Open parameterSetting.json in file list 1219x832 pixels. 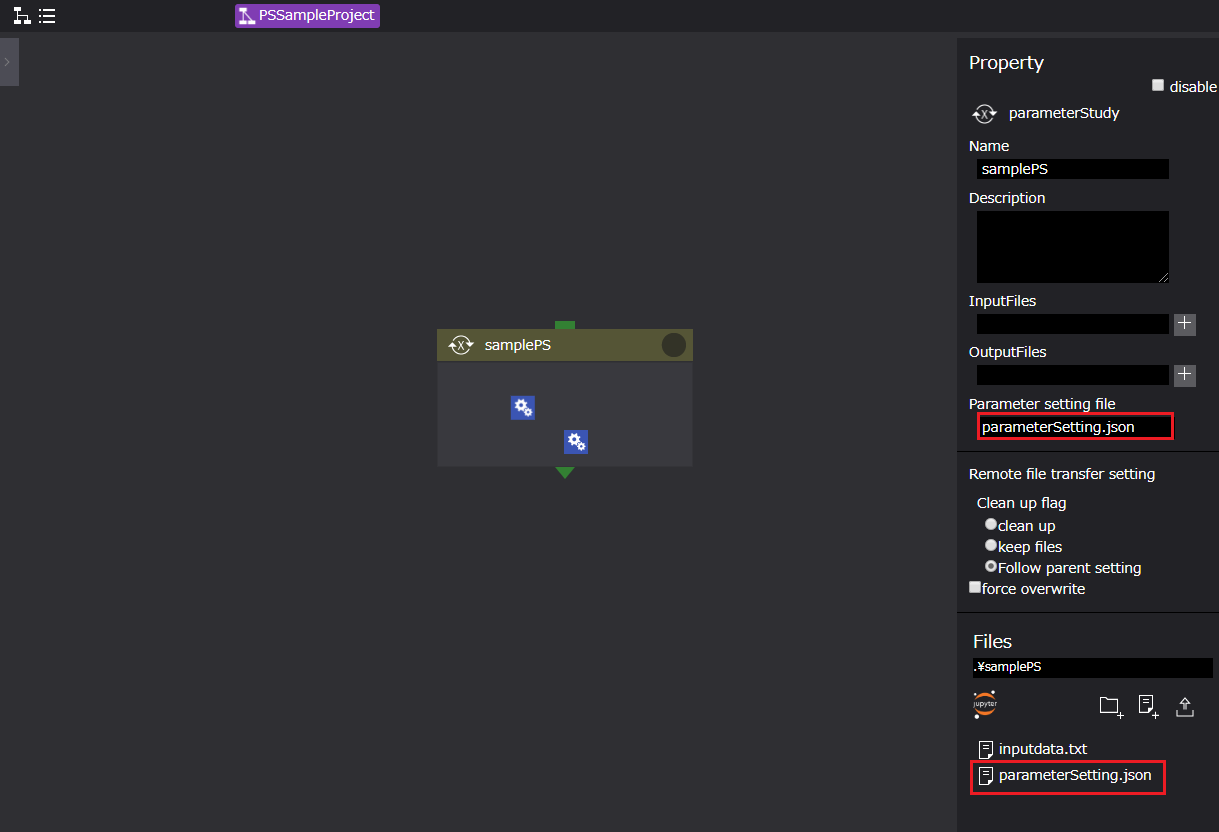tap(1074, 775)
